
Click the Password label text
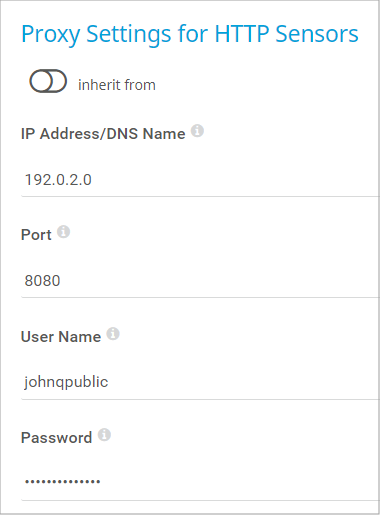pyautogui.click(x=56, y=438)
